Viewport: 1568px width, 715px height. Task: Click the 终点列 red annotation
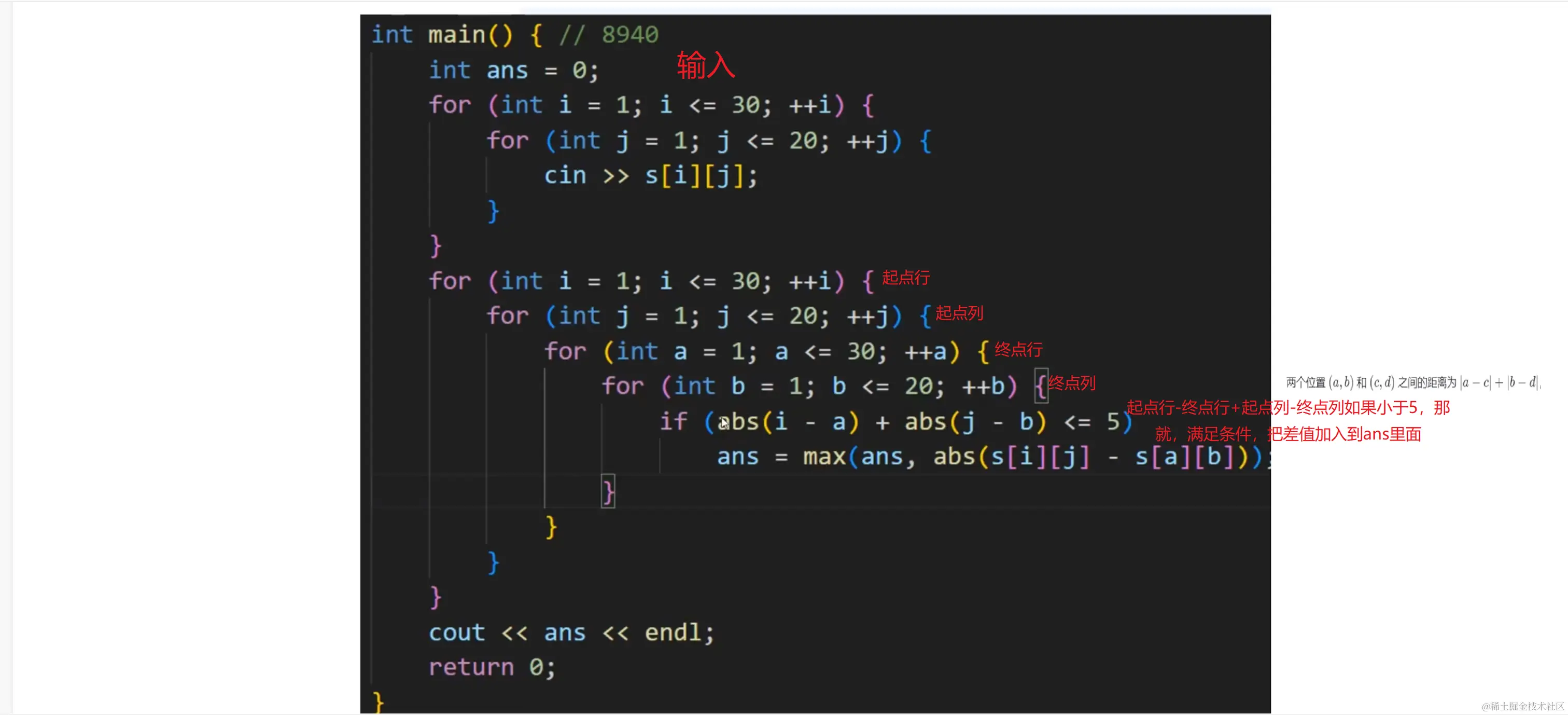[x=1071, y=383]
